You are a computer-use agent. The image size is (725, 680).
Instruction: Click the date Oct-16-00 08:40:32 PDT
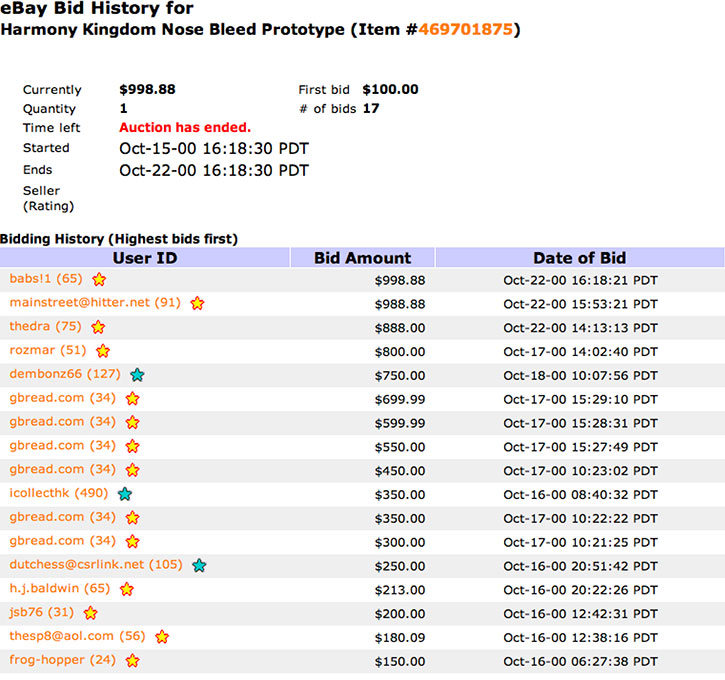point(580,495)
